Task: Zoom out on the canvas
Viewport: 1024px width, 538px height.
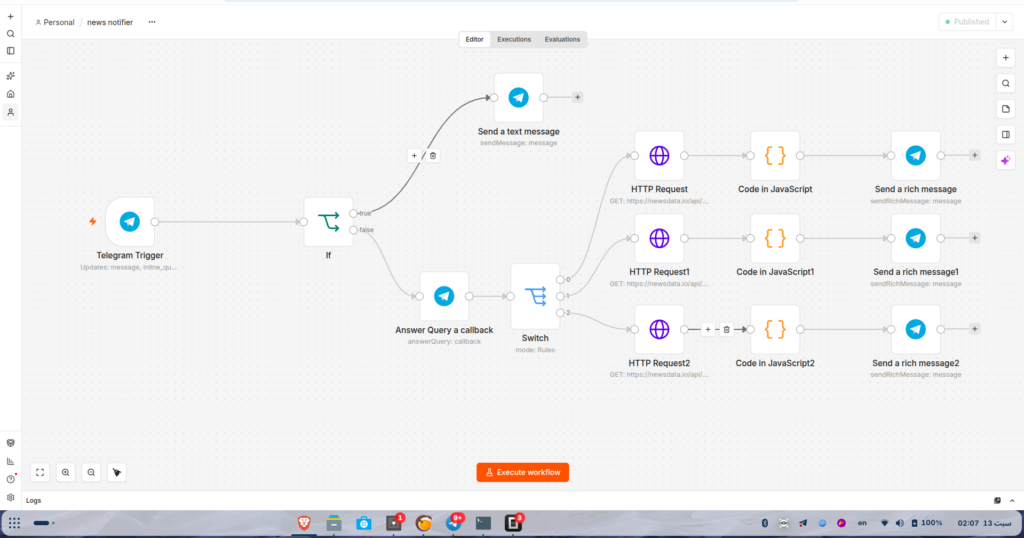Action: tap(91, 472)
